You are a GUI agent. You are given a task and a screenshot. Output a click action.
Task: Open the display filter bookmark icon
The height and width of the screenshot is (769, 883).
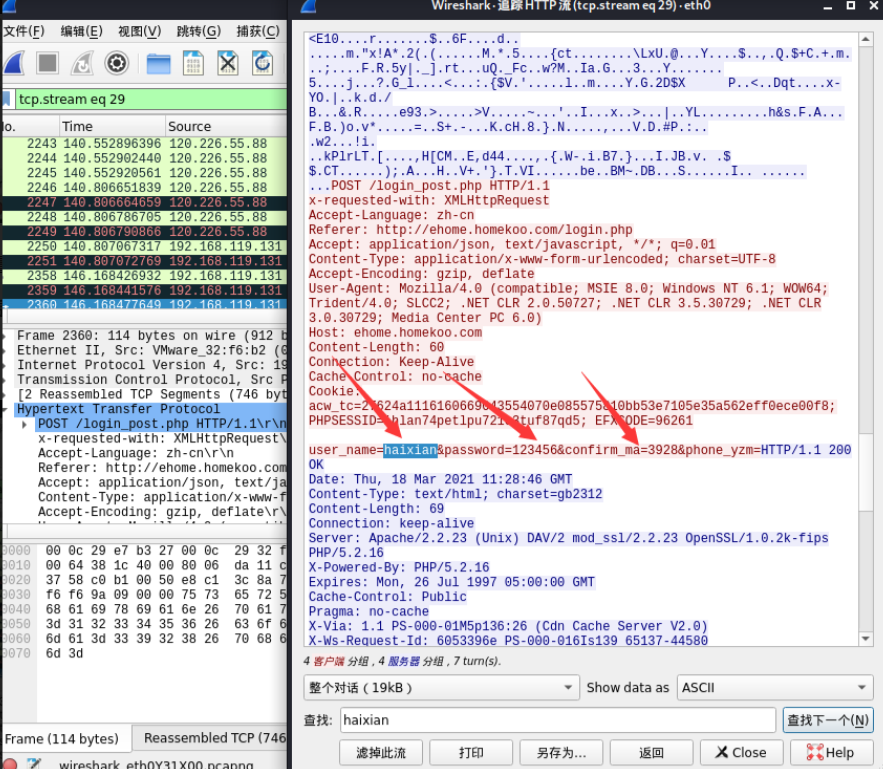(6, 99)
